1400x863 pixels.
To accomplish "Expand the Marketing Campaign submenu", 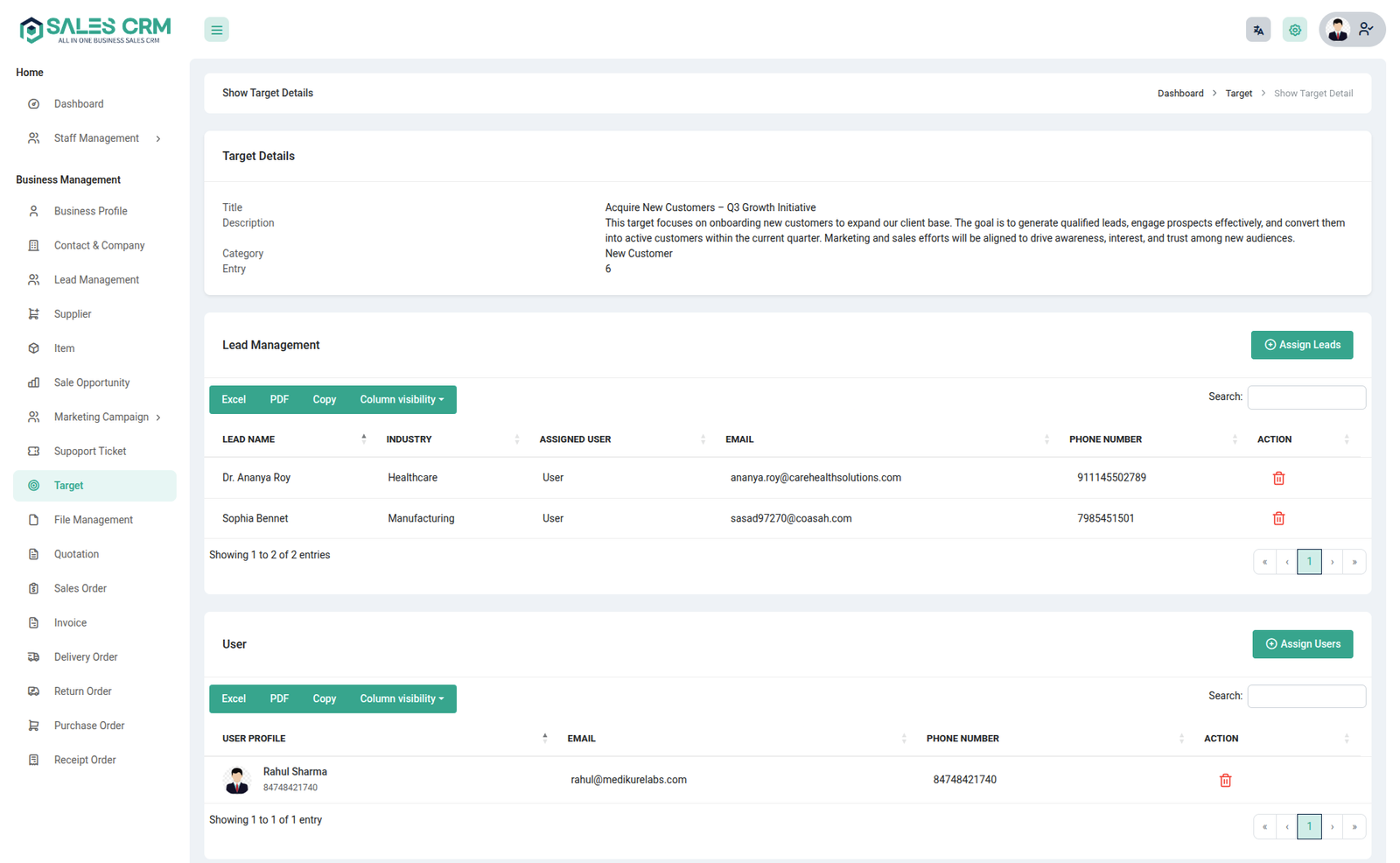I will [x=101, y=417].
